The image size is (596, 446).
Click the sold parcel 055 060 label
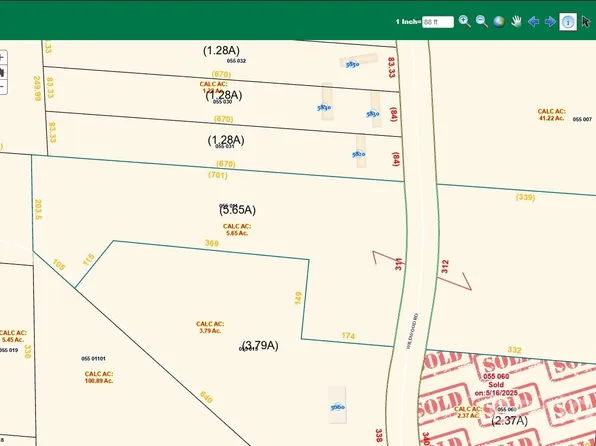pos(496,376)
